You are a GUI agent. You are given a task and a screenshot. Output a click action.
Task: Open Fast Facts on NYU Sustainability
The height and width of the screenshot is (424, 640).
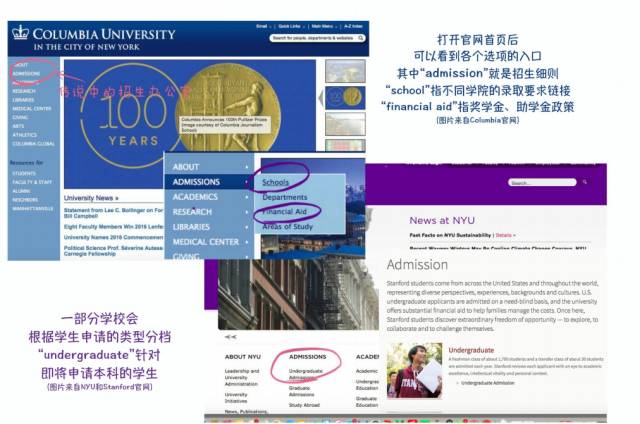(450, 235)
